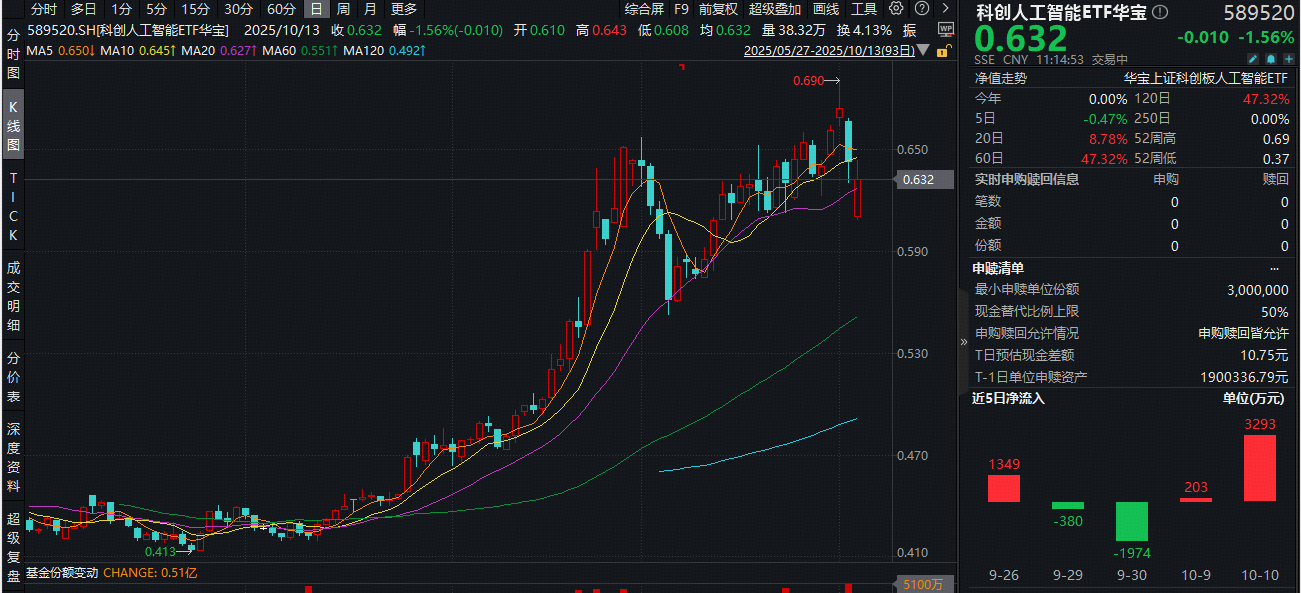
Task: Select the 60分 timeframe tab
Action: tap(281, 9)
